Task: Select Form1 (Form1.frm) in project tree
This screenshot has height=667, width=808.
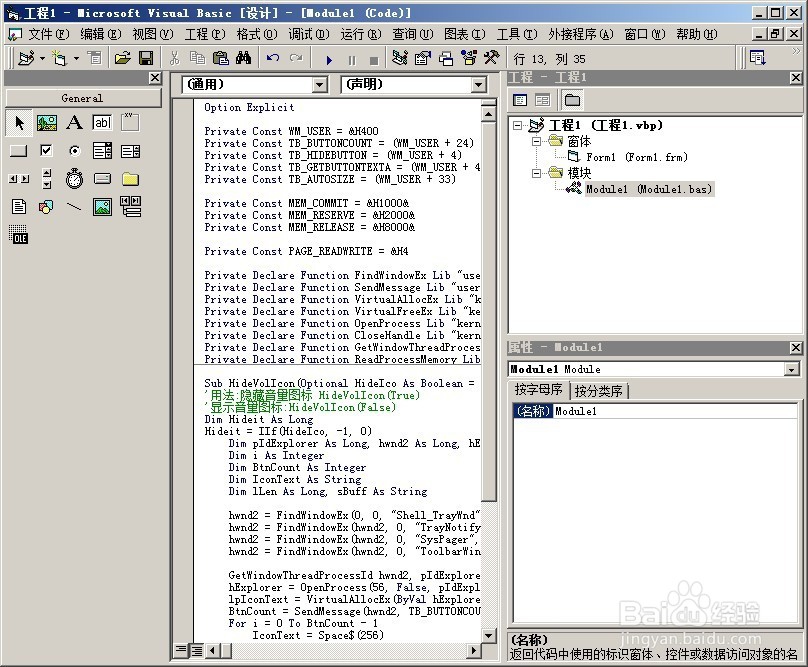Action: coord(636,157)
